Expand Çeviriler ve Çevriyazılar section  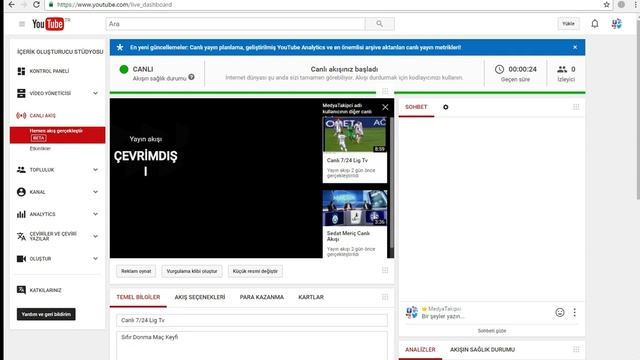[x=95, y=236]
